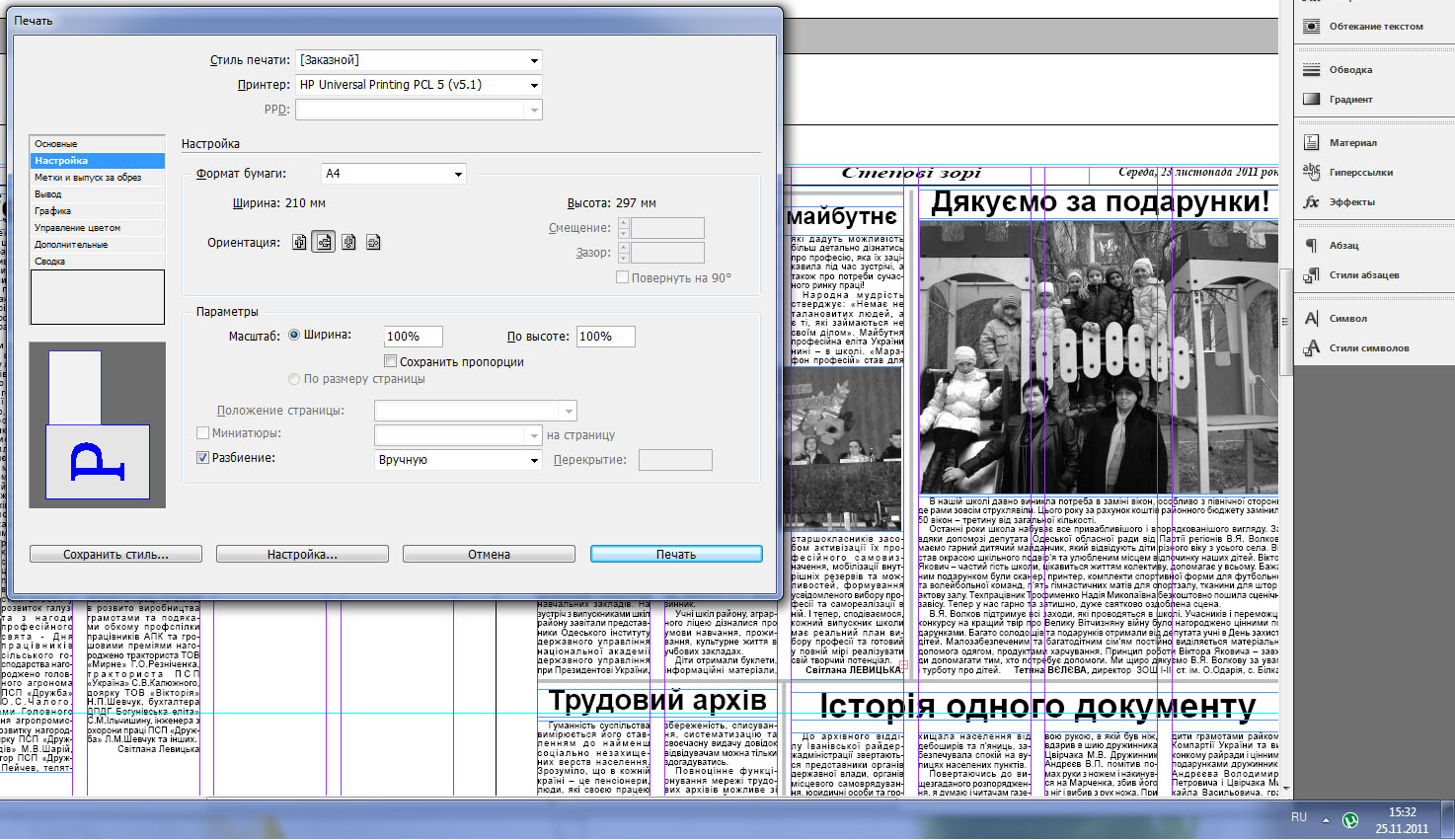Screen dimensions: 1455x840
Task: Select landscape orientation icon
Action: [x=324, y=242]
